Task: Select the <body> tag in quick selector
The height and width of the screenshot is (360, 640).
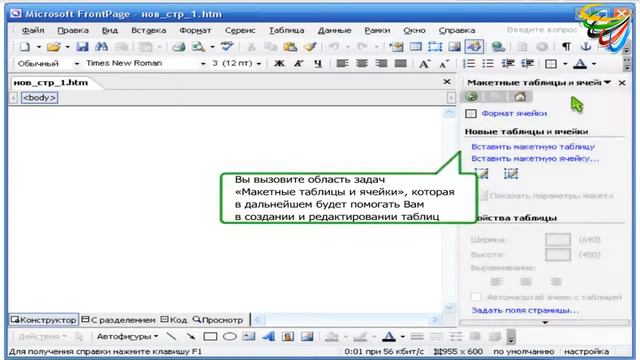Action: click(x=40, y=98)
